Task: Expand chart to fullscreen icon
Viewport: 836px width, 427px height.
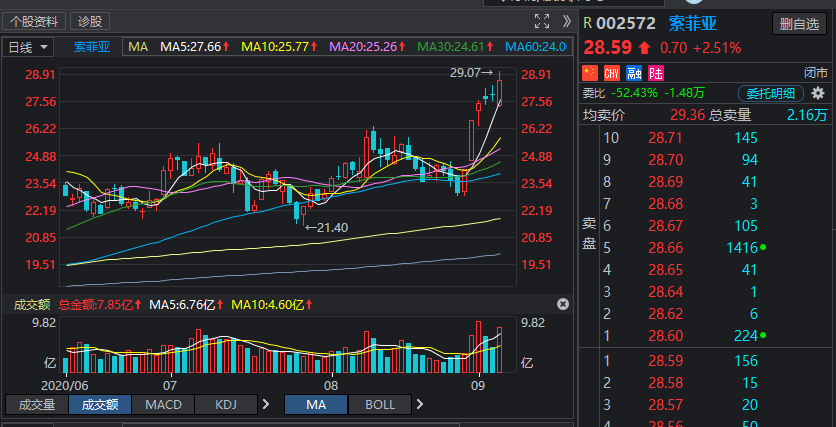Action: pos(542,21)
